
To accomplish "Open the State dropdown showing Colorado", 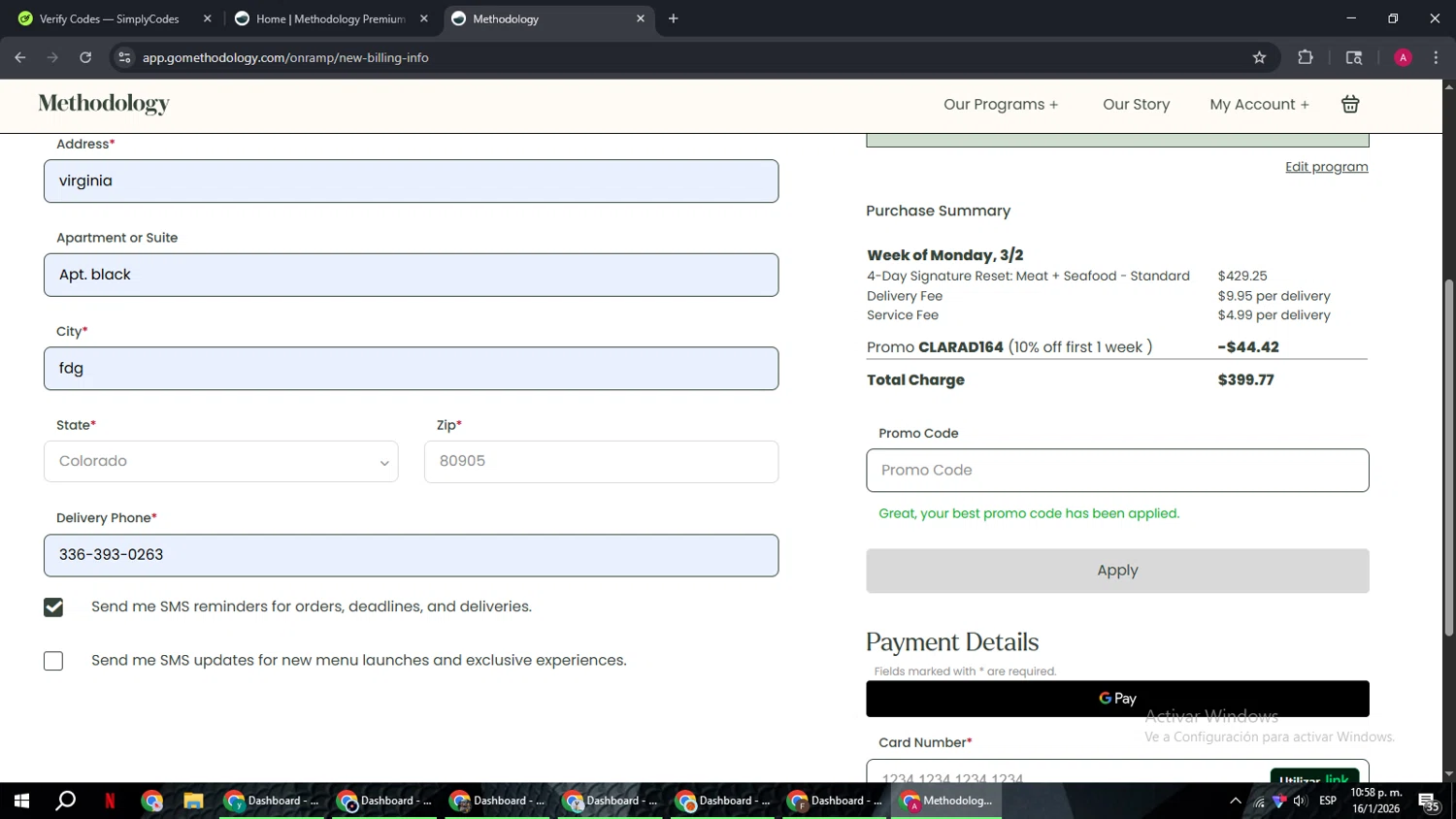I will [x=221, y=461].
